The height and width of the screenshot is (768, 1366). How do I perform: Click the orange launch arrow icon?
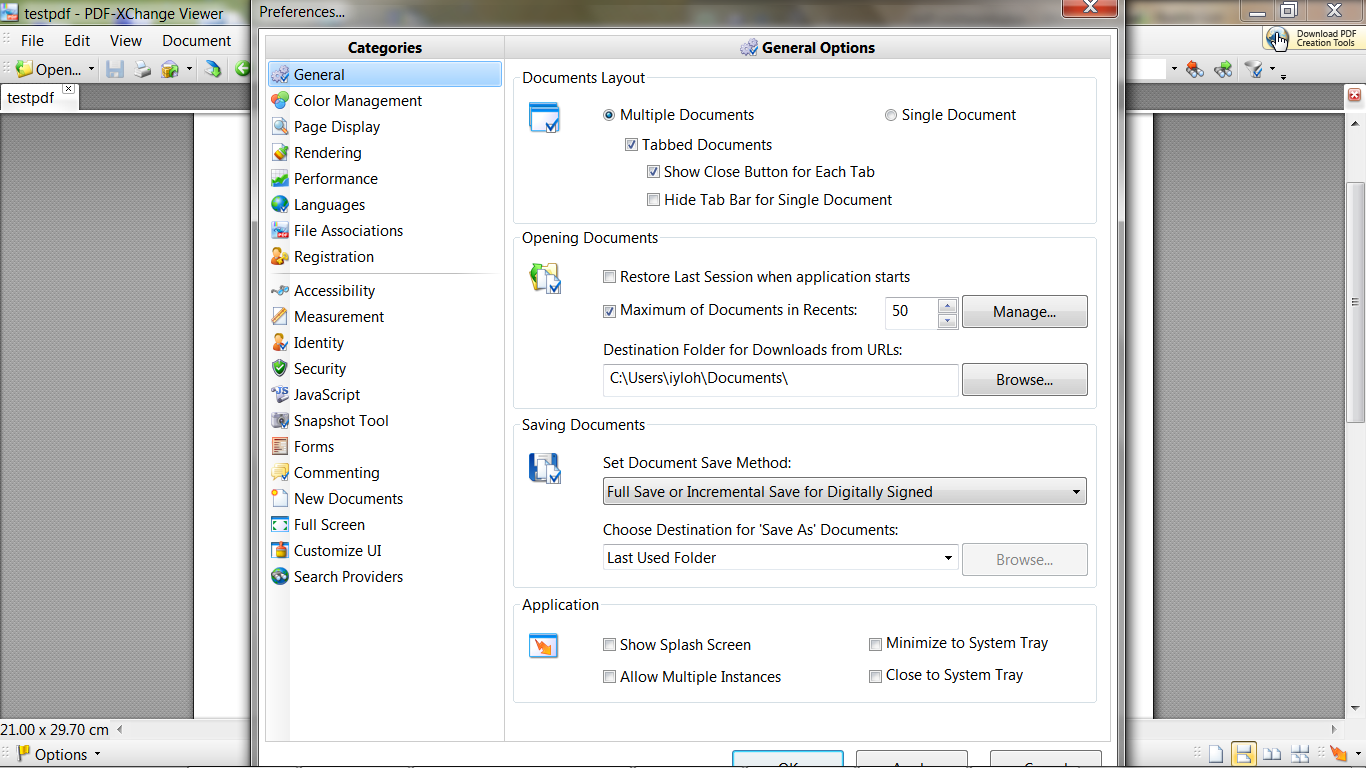click(x=1337, y=754)
